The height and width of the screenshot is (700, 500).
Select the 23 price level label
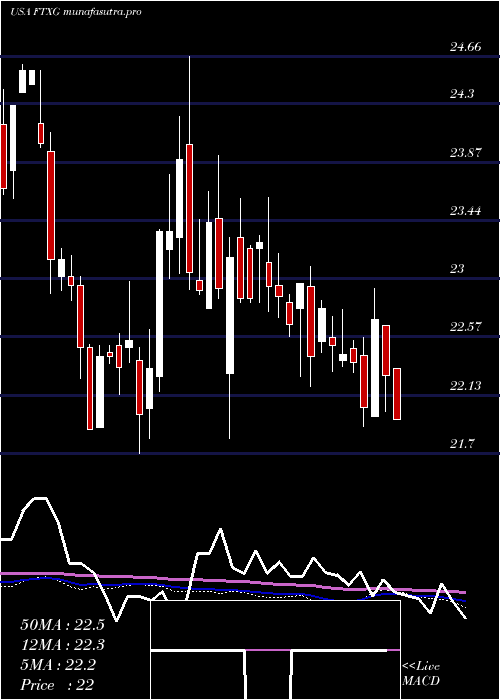coord(457,269)
